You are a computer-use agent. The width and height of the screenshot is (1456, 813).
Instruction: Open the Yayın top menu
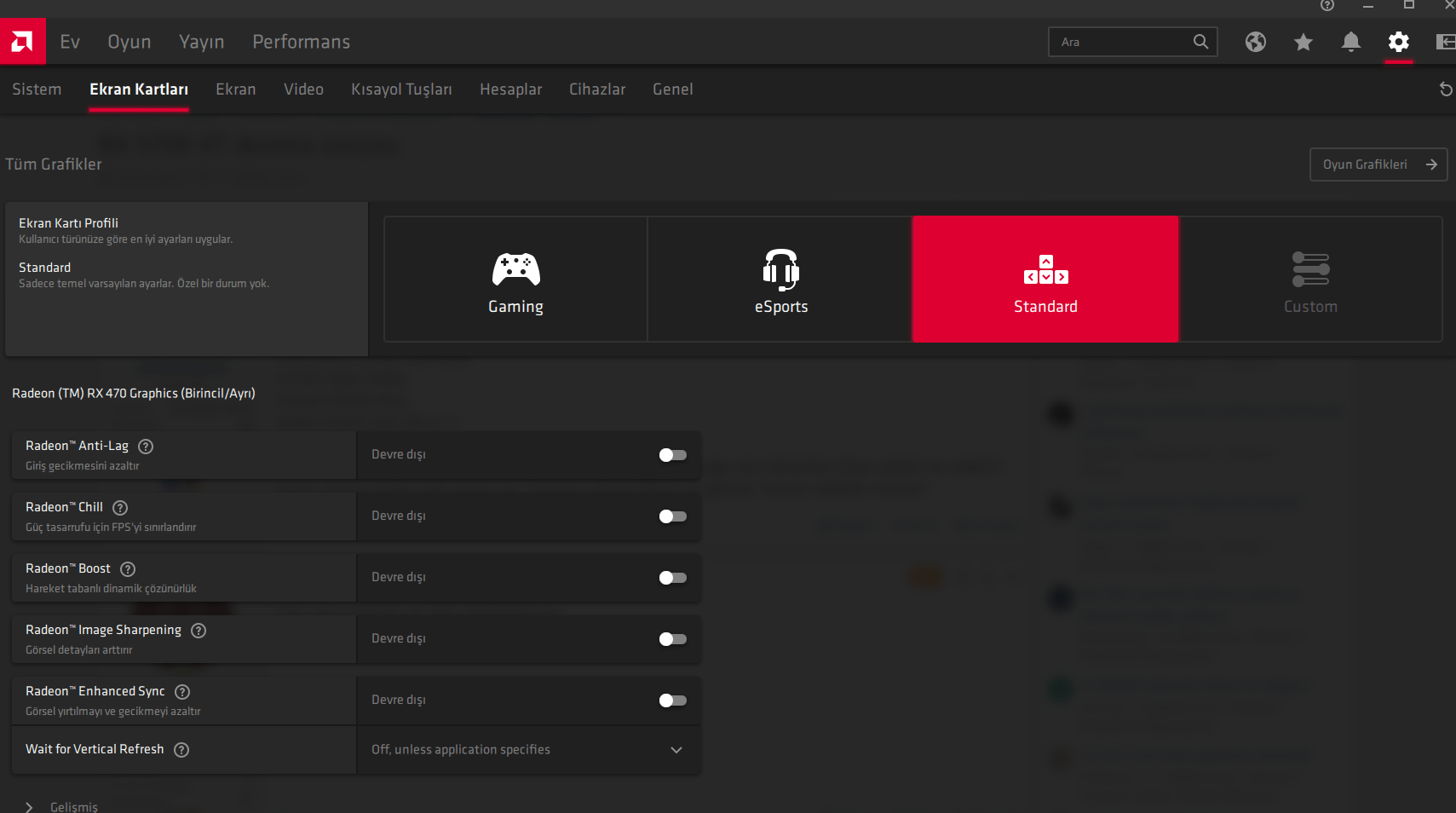pos(202,42)
